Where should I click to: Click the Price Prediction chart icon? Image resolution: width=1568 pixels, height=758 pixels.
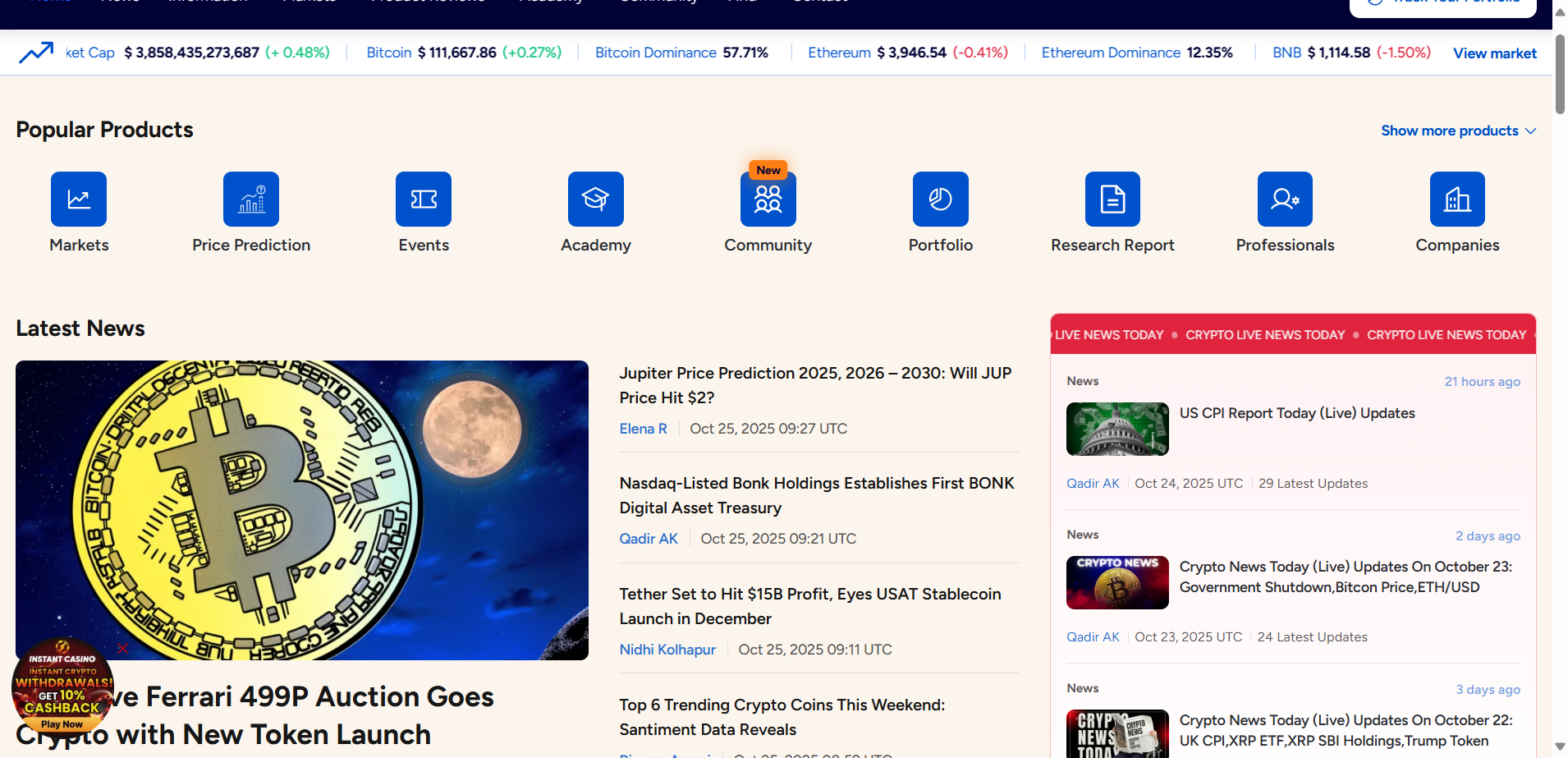[251, 199]
